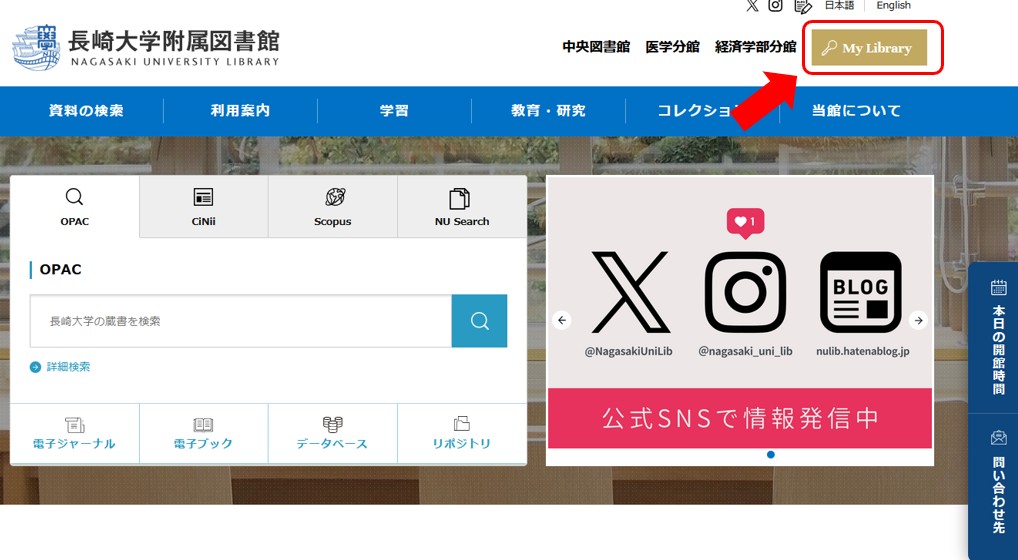This screenshot has height=560, width=1018.
Task: Open 本日の開館時間 side panel
Action: 997,338
